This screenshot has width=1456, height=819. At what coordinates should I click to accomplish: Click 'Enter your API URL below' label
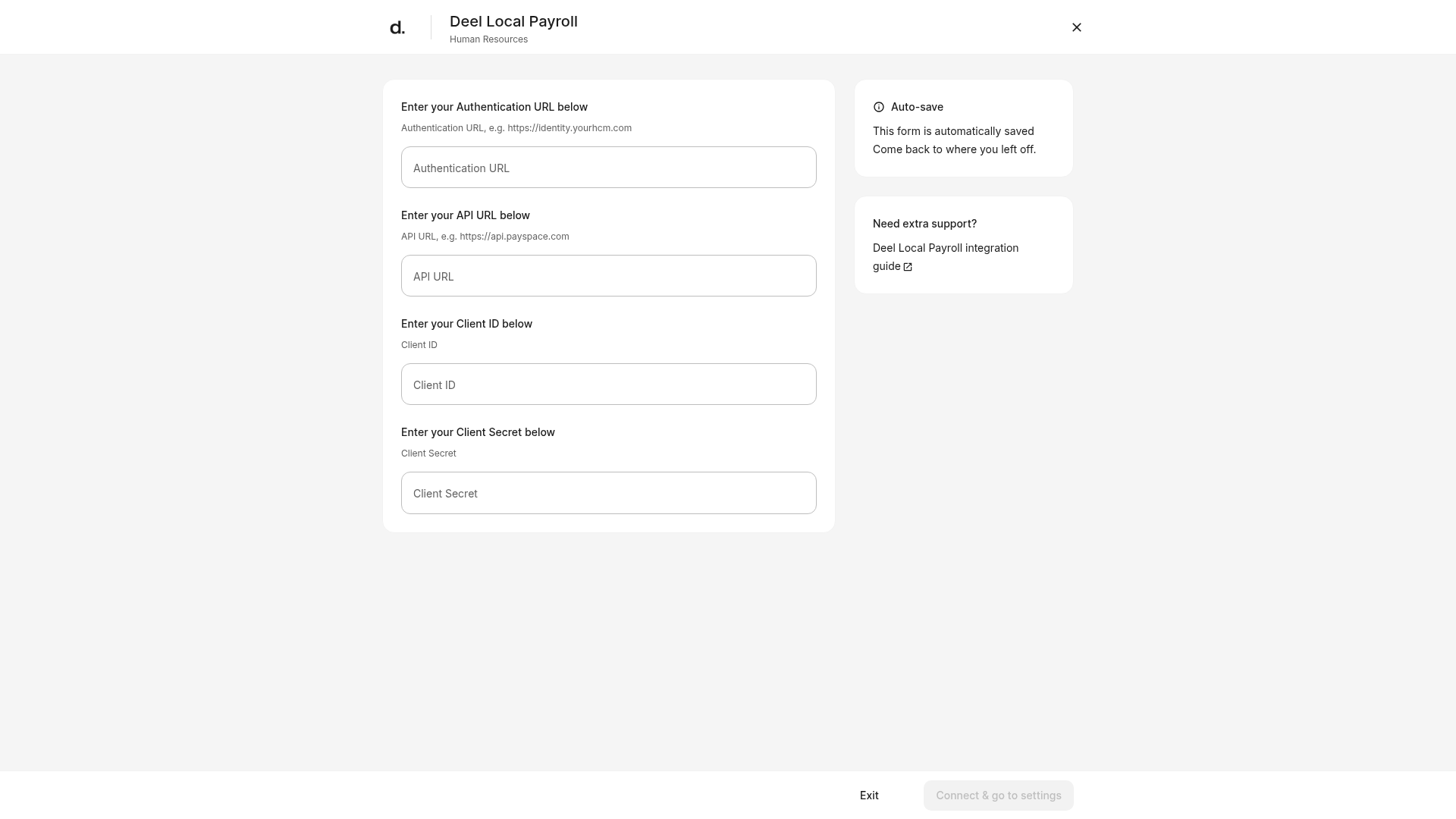[x=466, y=215]
